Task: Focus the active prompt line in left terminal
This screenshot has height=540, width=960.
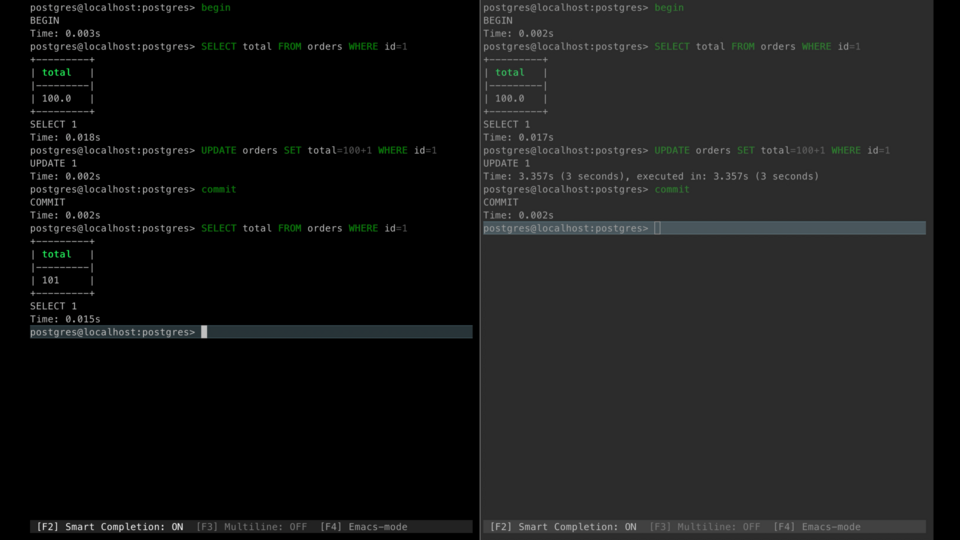Action: point(251,332)
